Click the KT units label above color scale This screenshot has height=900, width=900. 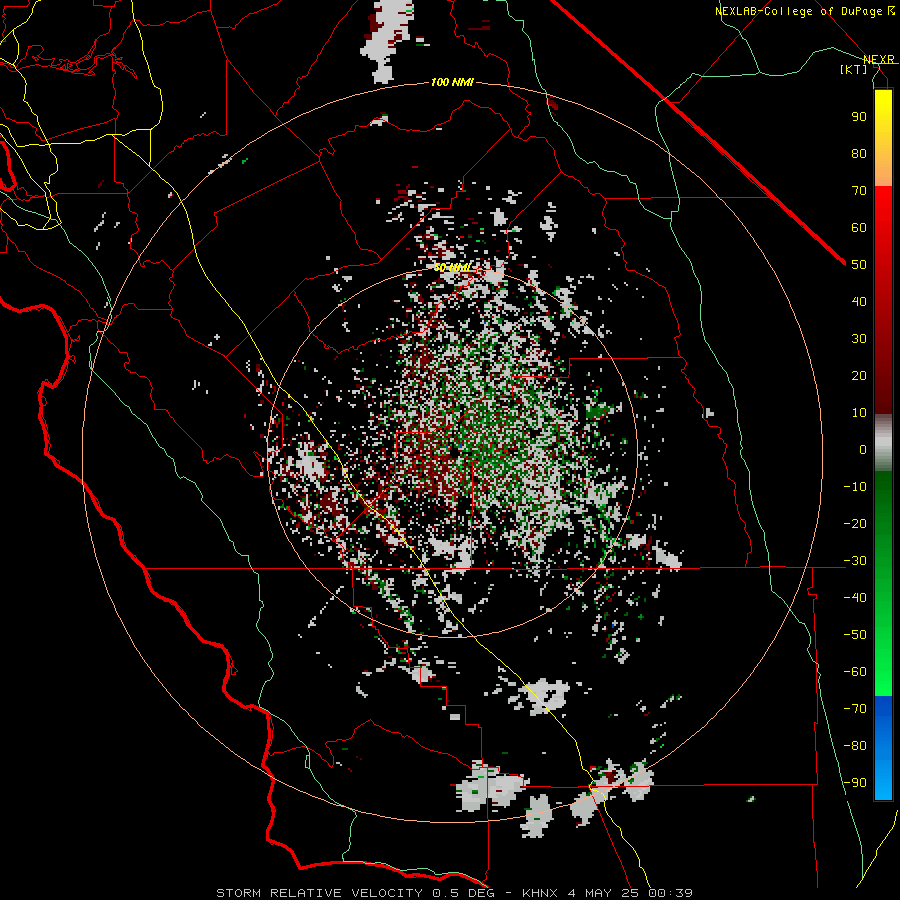pyautogui.click(x=854, y=69)
